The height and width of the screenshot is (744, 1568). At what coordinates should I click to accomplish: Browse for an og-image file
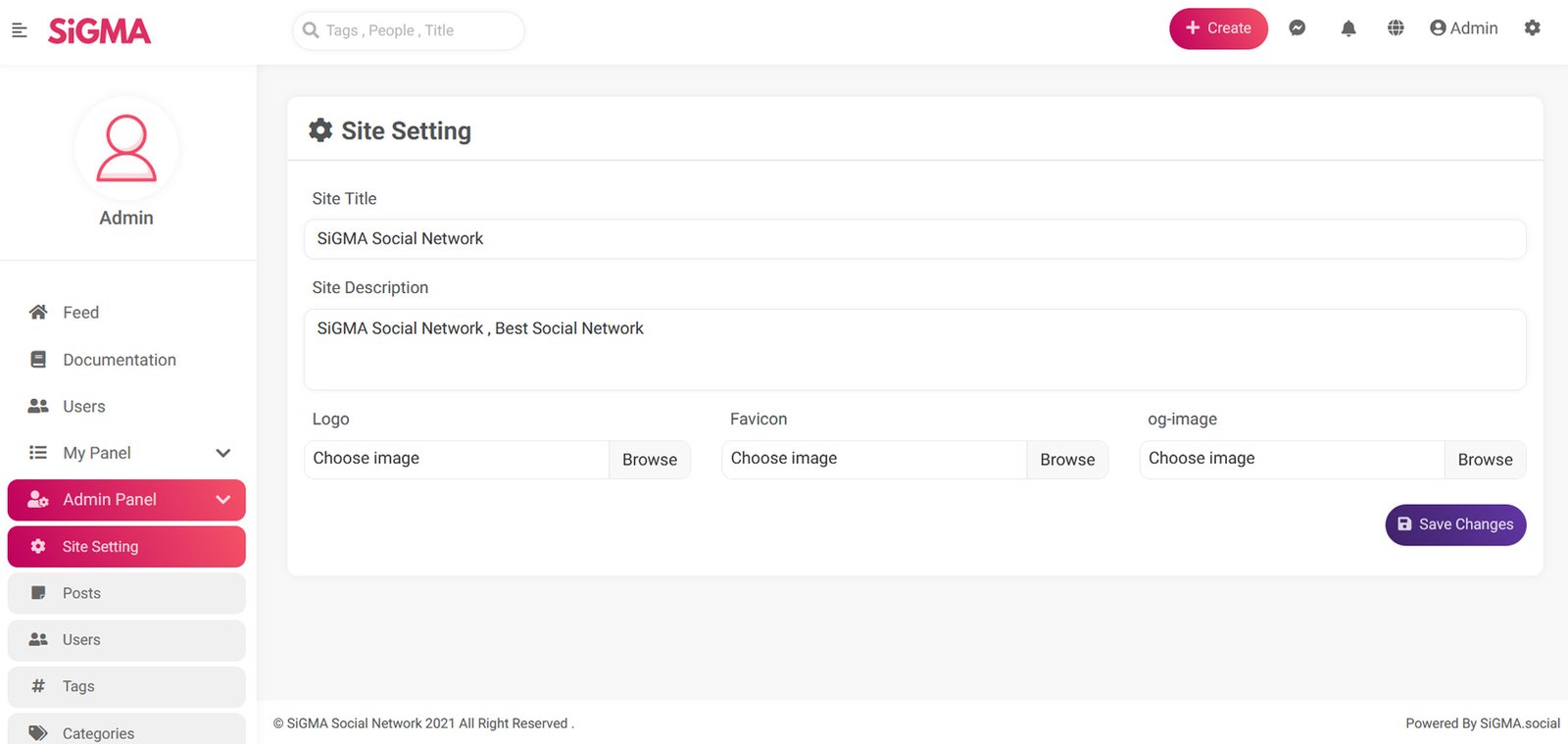pyautogui.click(x=1485, y=460)
